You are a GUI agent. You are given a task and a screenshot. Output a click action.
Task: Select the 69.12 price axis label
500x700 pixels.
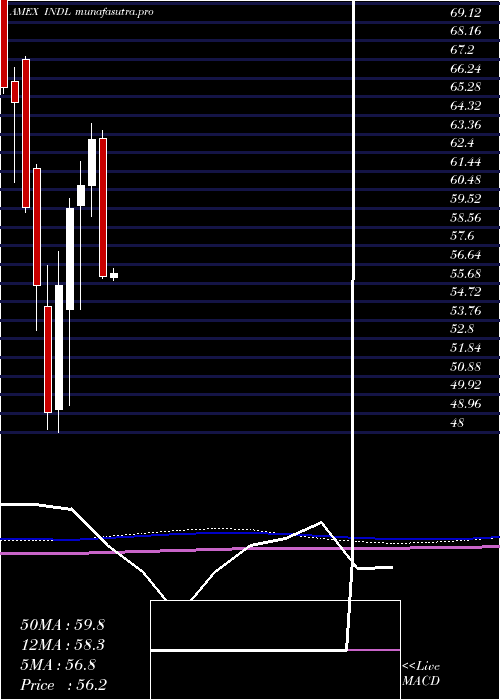(466, 13)
